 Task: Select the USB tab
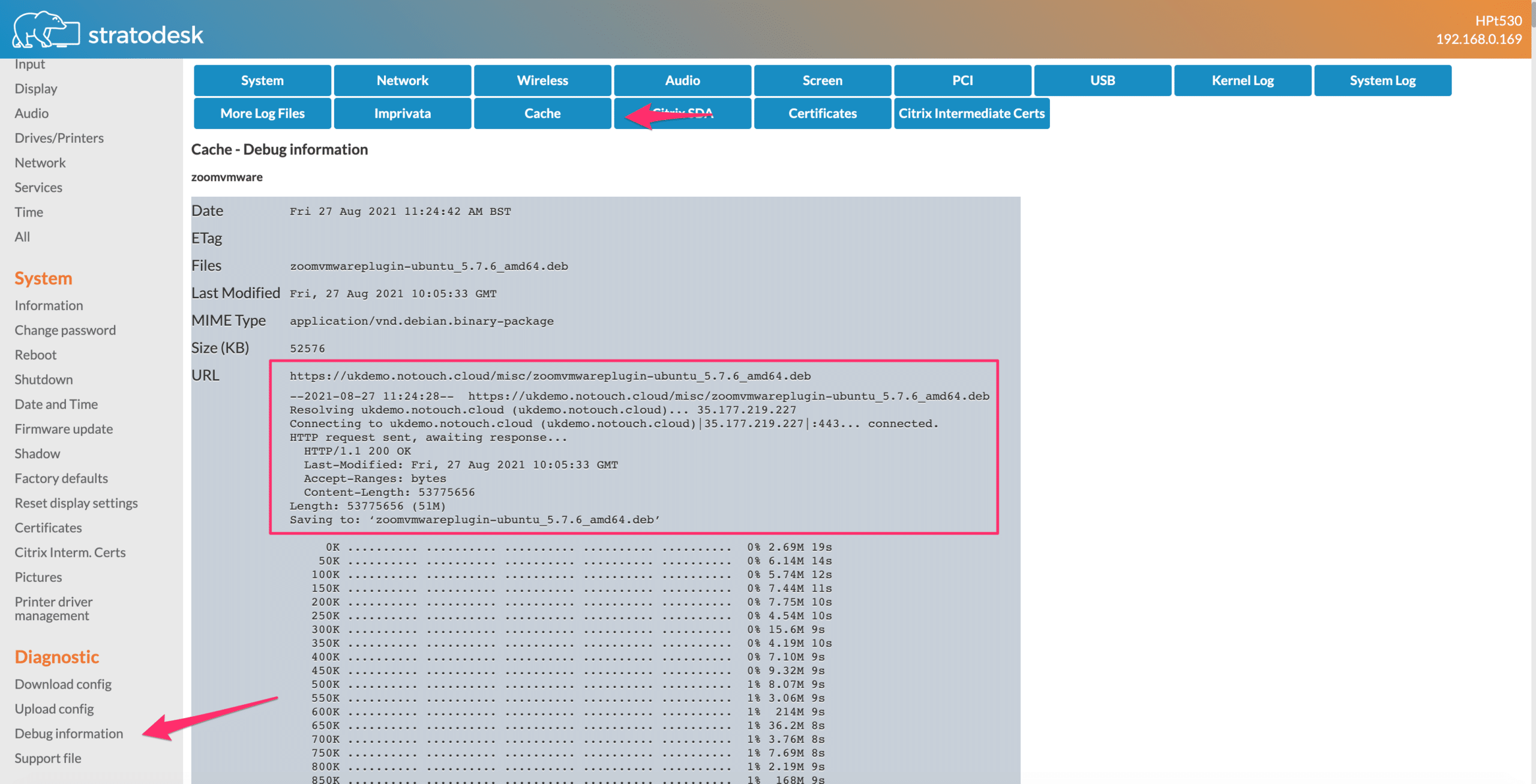[1103, 80]
